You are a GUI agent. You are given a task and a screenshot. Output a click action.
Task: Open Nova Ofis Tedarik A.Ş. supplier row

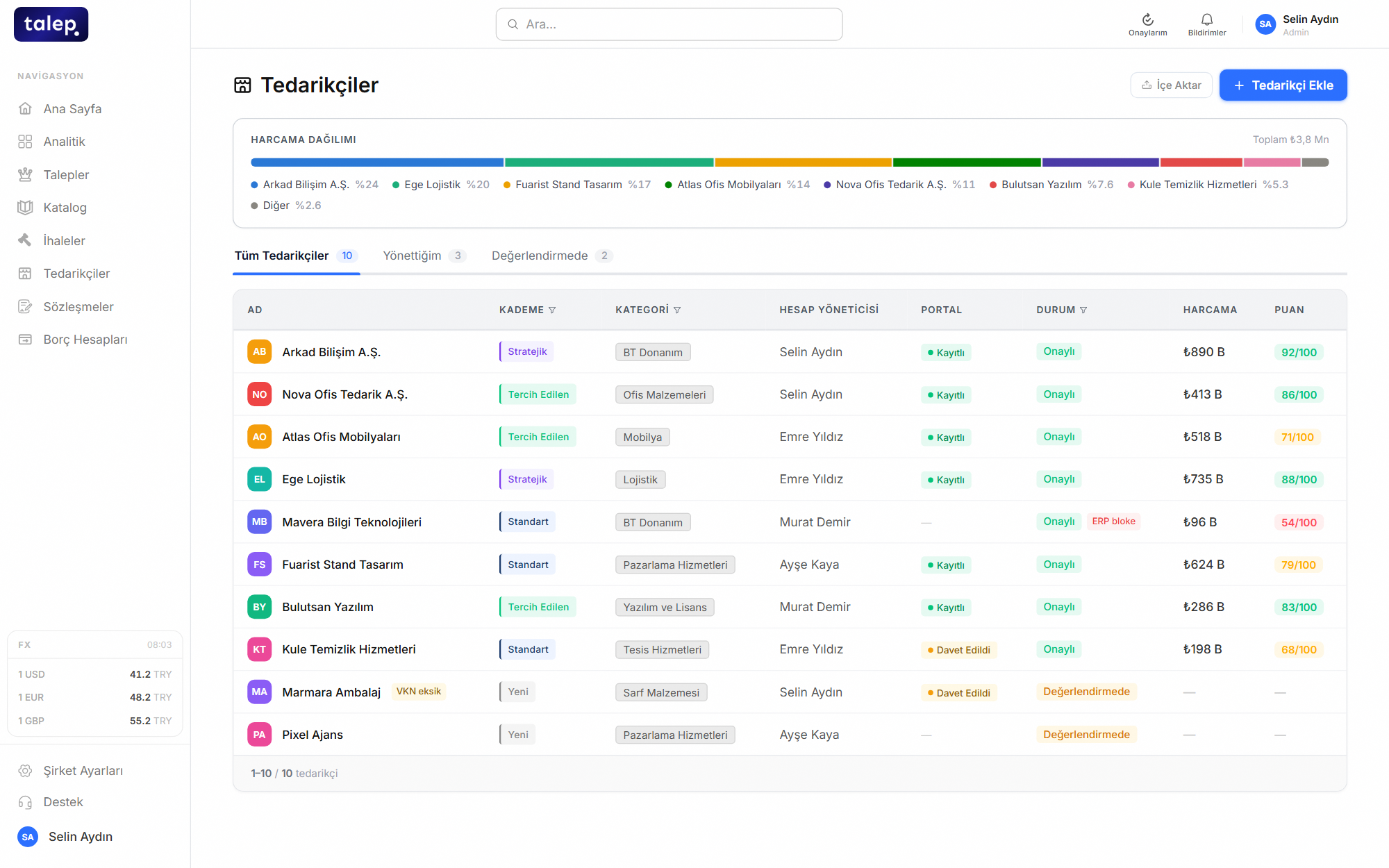pyautogui.click(x=790, y=394)
